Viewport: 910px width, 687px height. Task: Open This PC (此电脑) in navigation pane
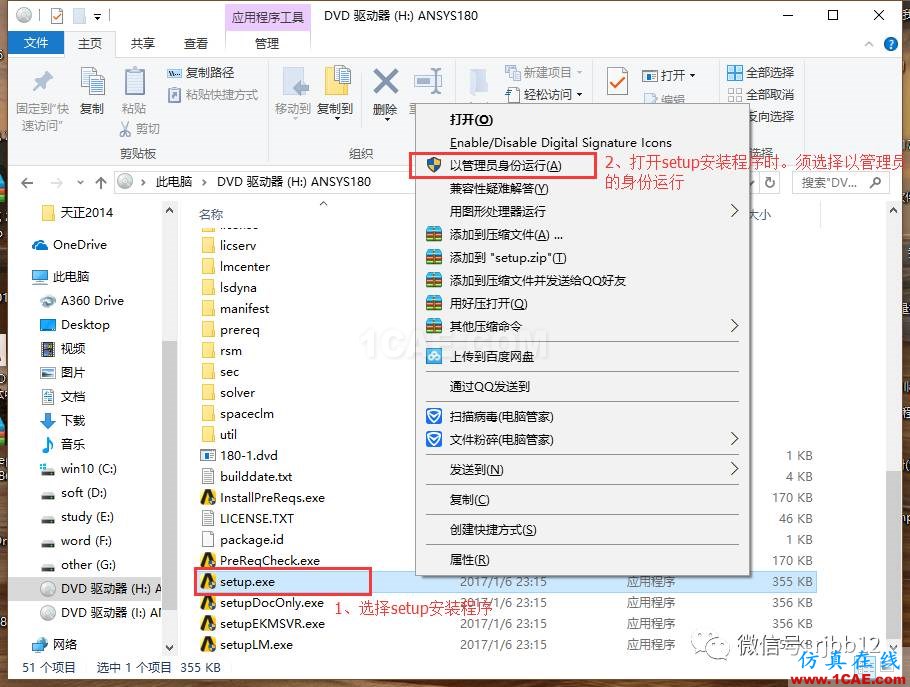[61, 277]
